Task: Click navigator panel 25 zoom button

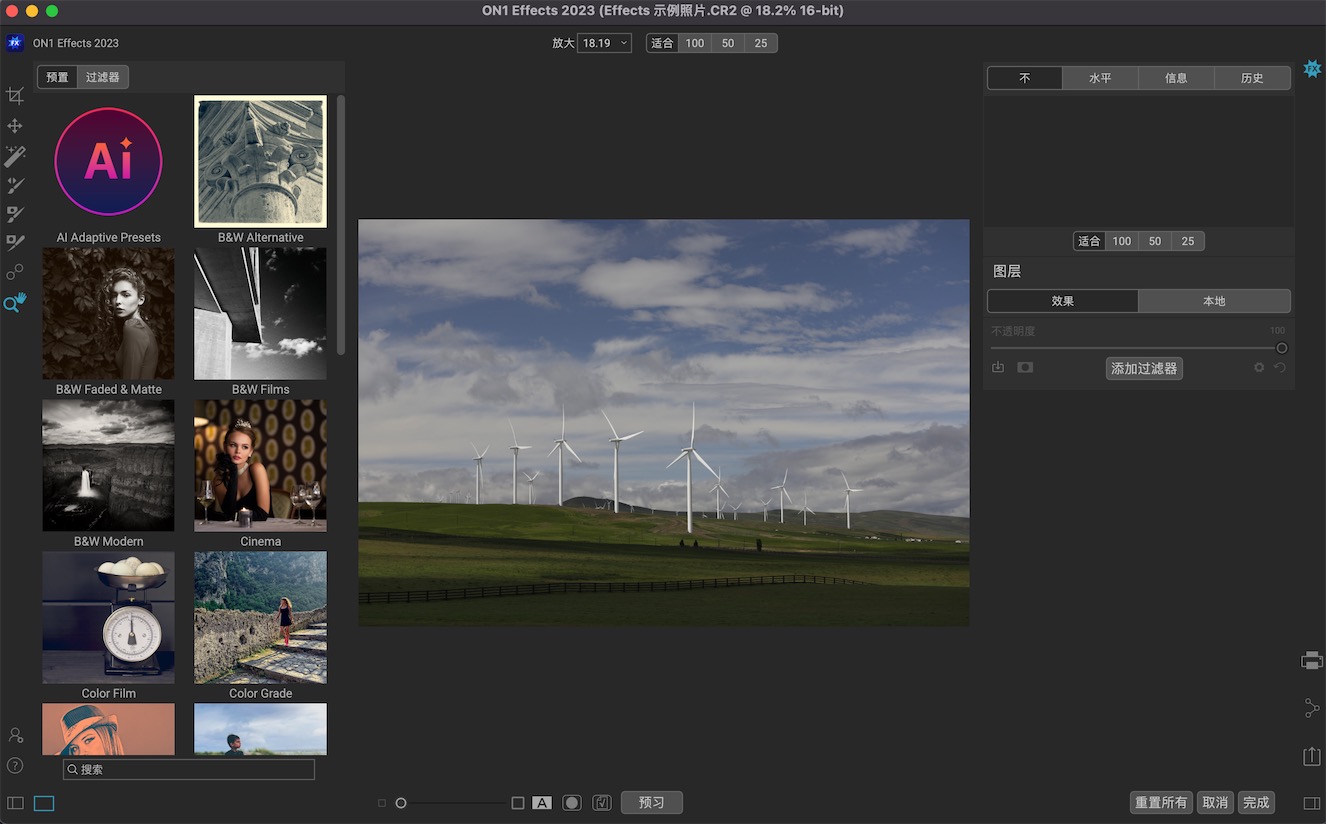Action: point(1188,241)
